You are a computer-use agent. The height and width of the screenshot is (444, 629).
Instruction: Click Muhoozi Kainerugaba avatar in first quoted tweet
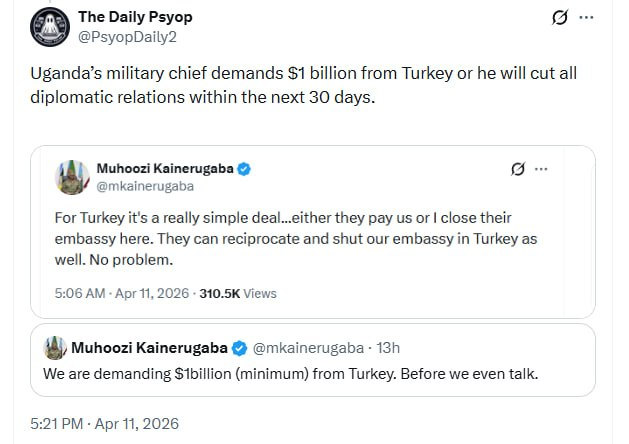coord(72,177)
